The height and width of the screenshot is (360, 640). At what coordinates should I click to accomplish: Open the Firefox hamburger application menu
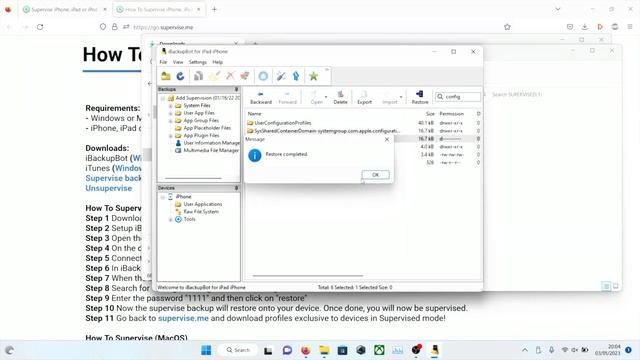coord(630,27)
